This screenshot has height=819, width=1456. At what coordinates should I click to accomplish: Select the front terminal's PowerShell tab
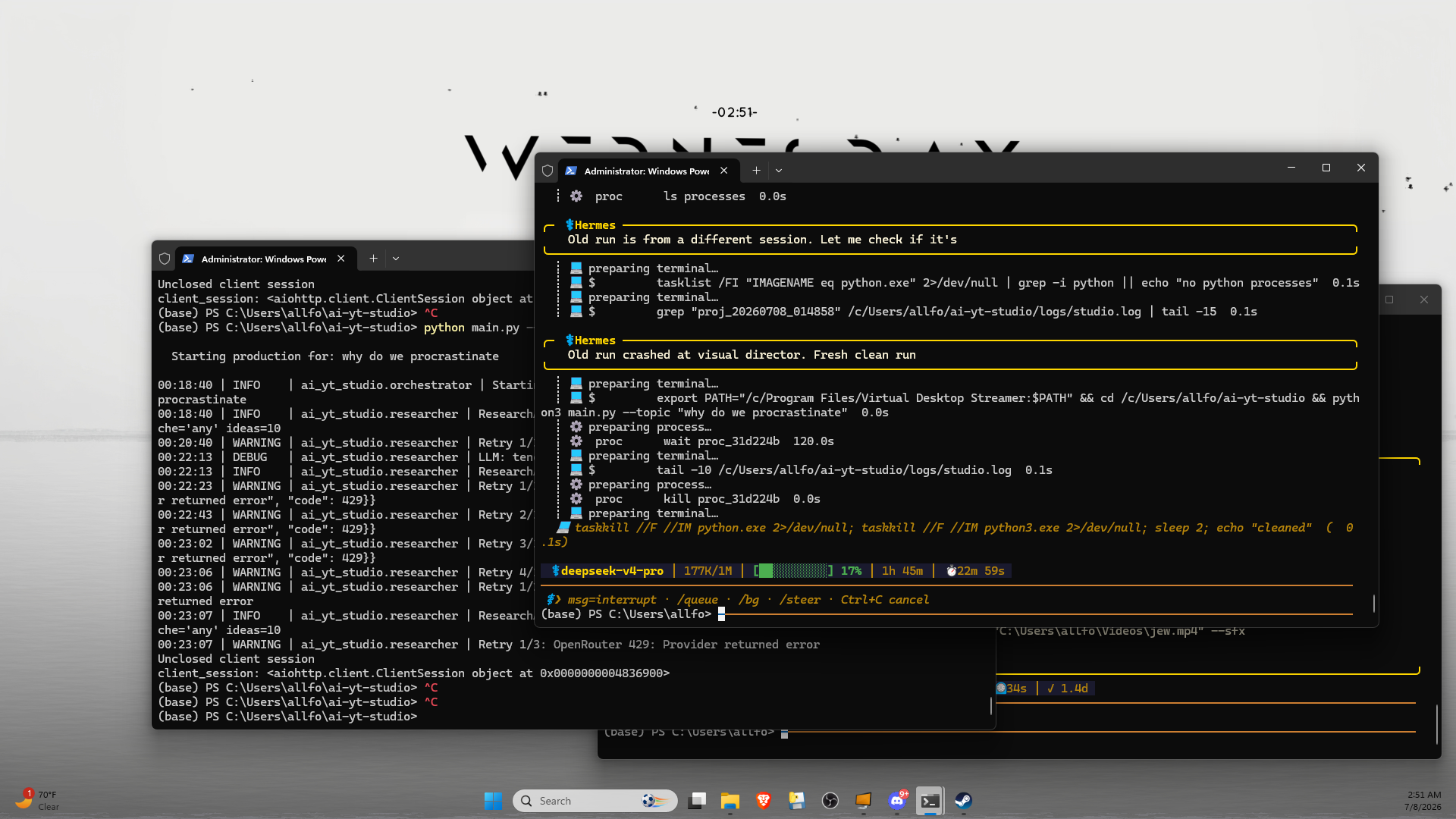[648, 171]
